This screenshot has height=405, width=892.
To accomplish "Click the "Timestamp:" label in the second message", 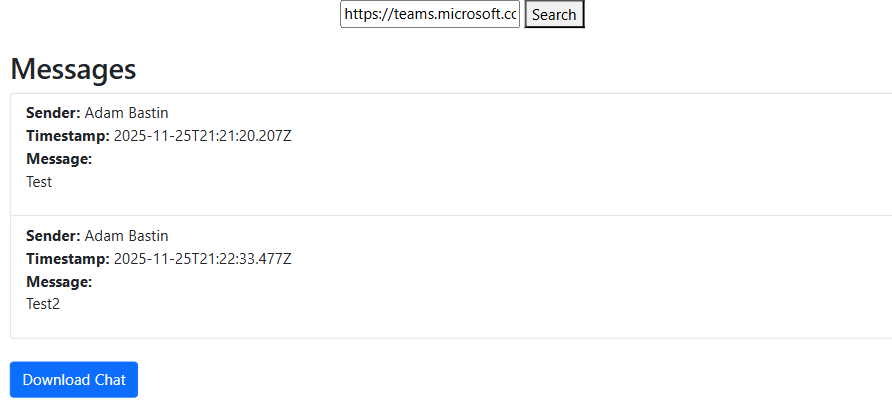I will [x=67, y=259].
